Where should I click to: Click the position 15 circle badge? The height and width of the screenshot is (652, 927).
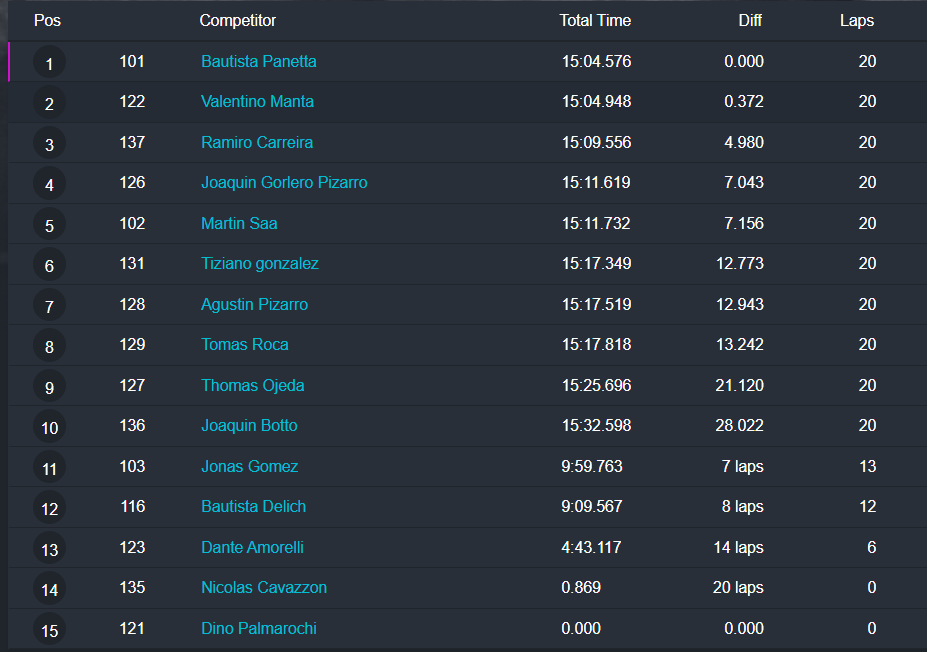click(49, 631)
